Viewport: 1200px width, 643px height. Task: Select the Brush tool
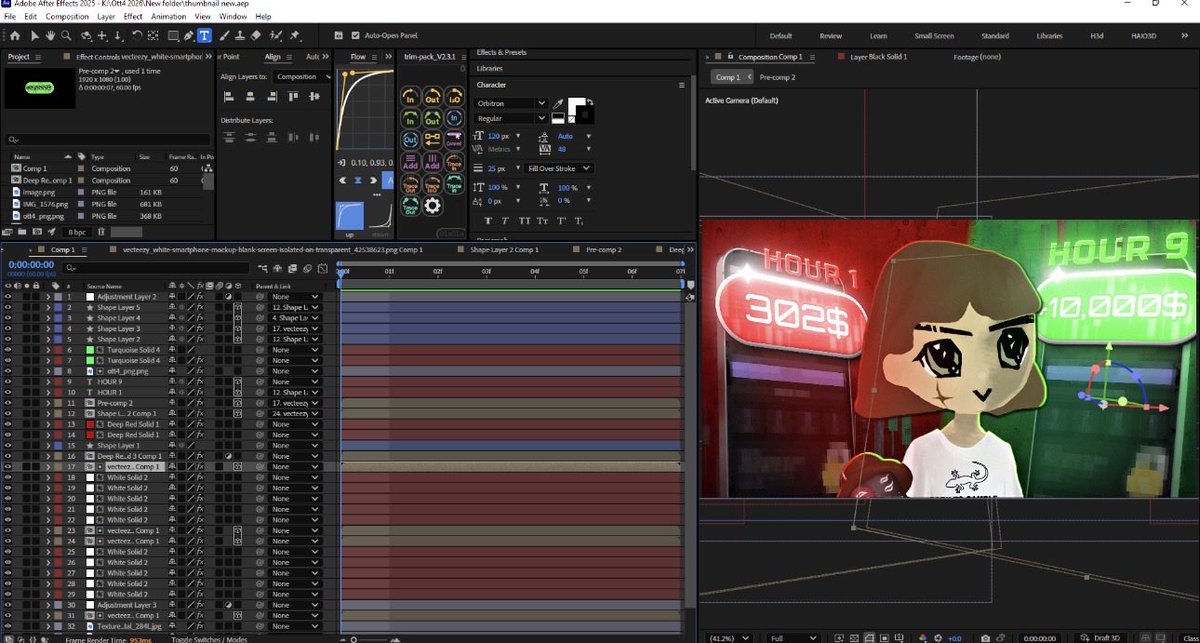point(225,36)
